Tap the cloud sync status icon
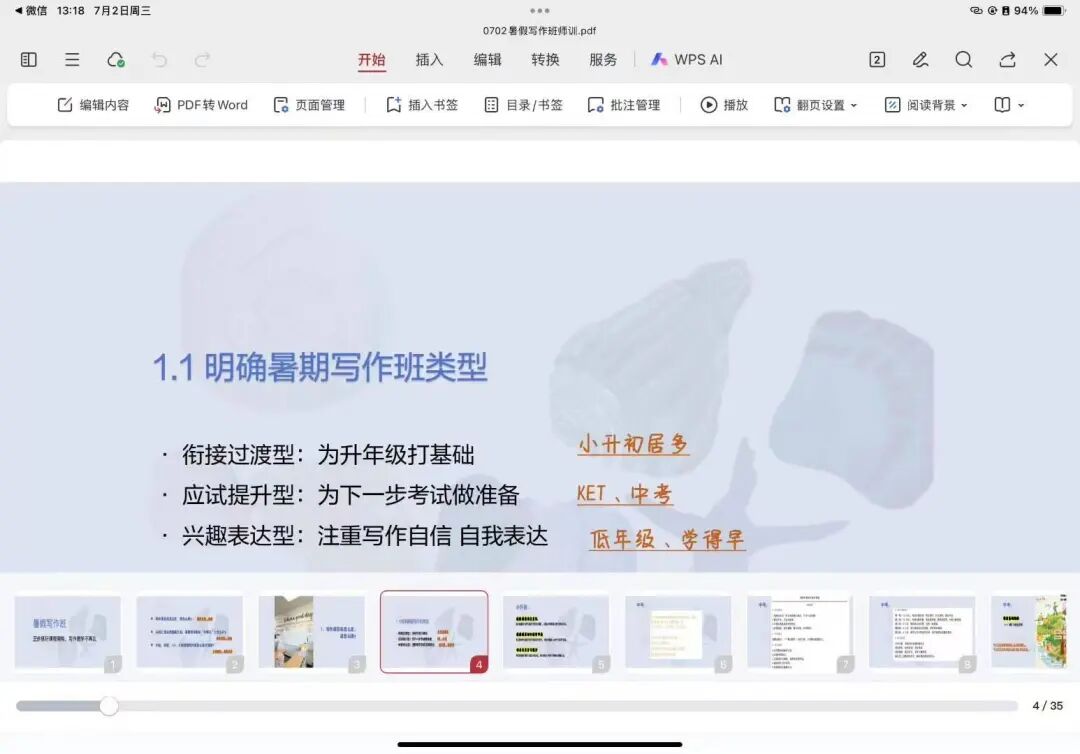Image resolution: width=1080 pixels, height=754 pixels. tap(117, 59)
